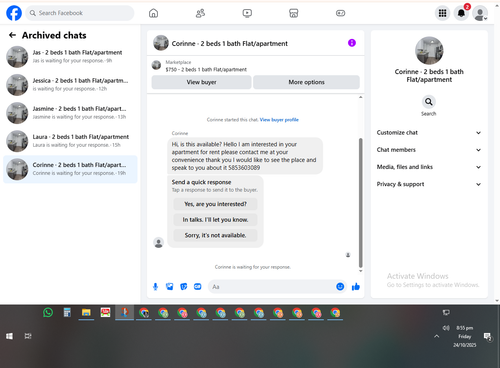
Task: Click the GIF picker icon
Action: pos(198,287)
